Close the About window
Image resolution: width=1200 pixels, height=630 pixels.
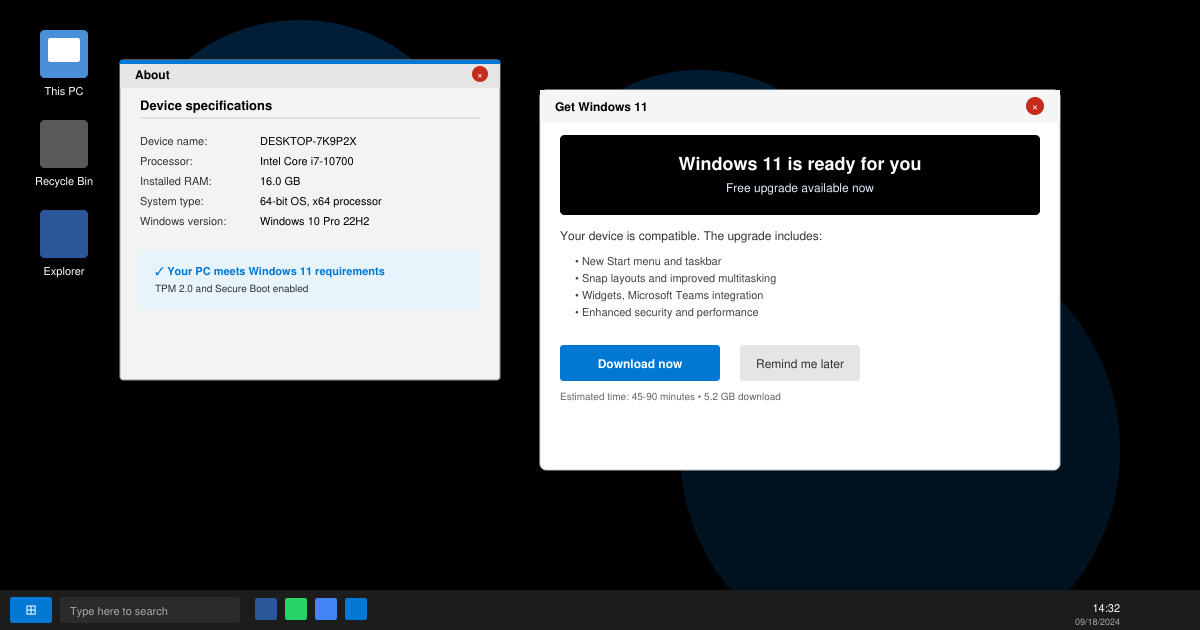(x=480, y=74)
